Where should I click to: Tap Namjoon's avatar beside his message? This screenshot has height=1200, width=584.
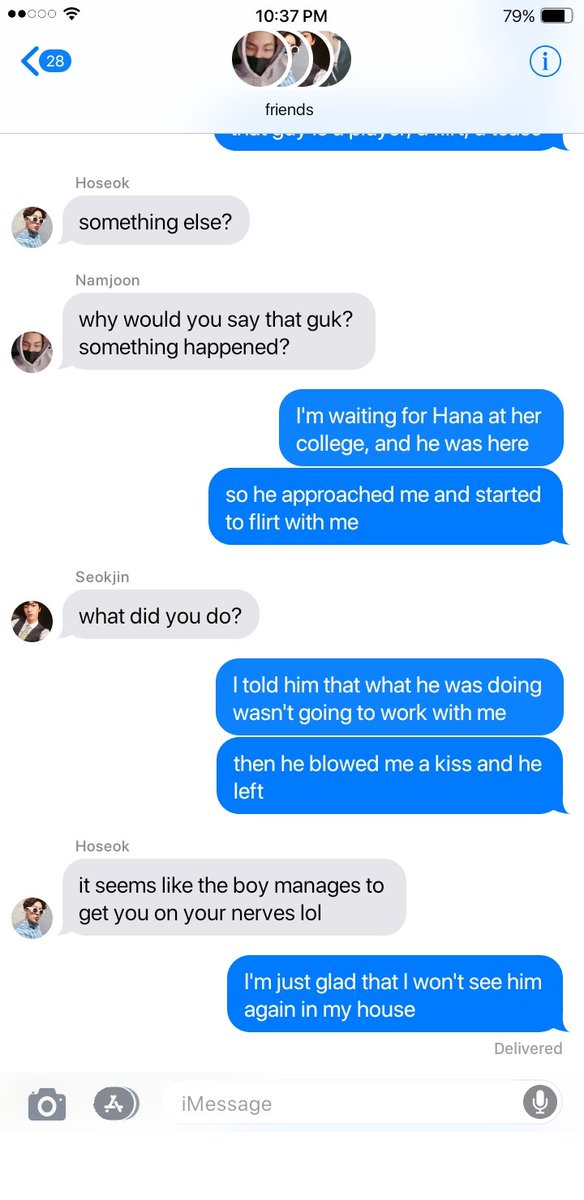[32, 352]
